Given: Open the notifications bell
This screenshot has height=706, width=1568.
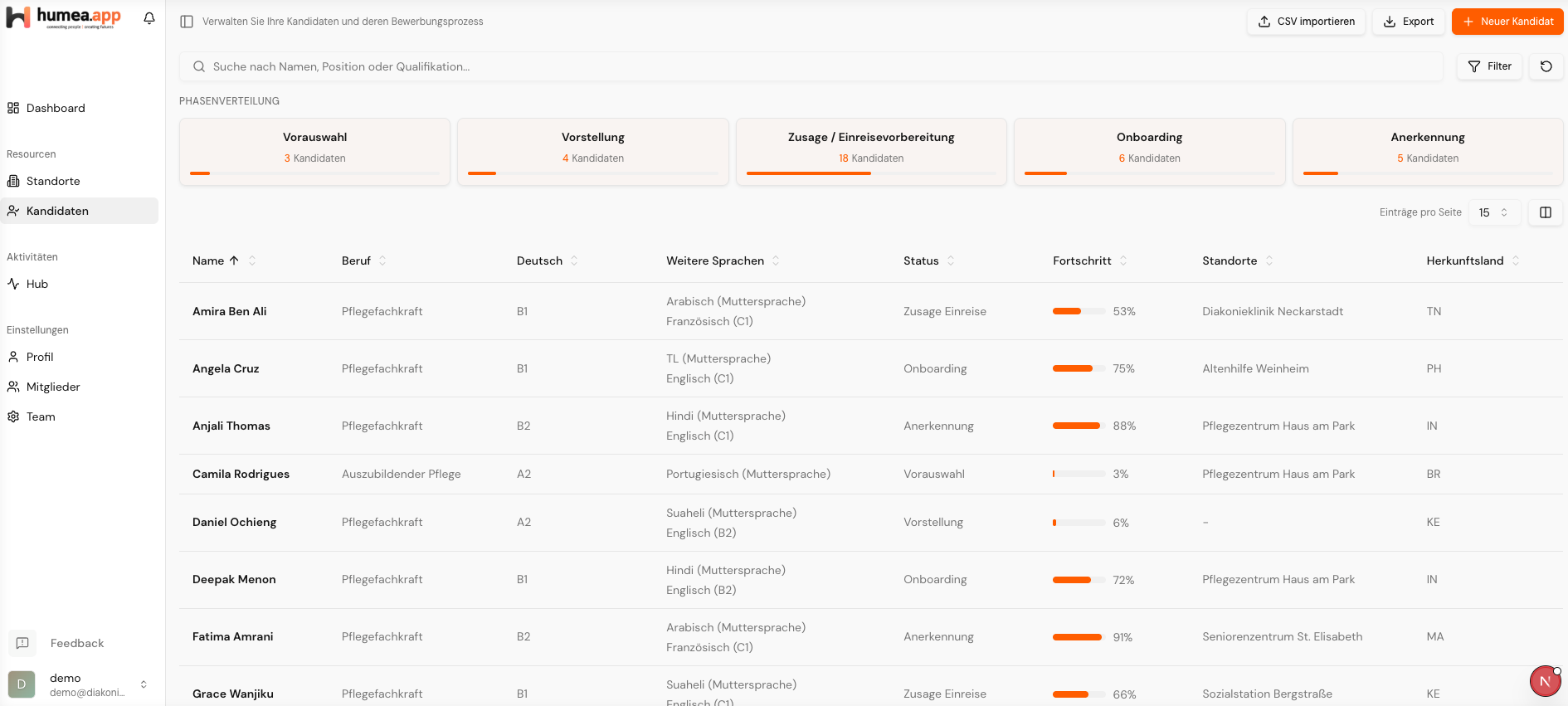Looking at the screenshot, I should point(149,18).
